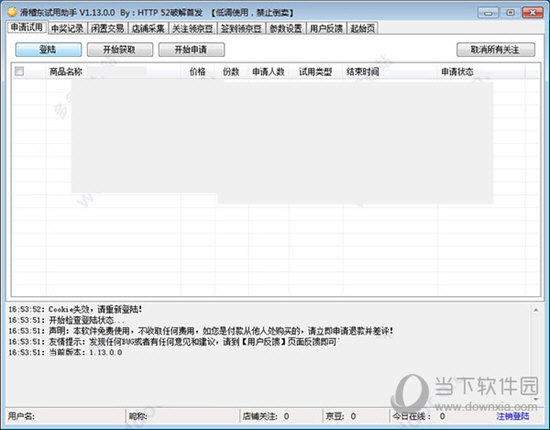
Task: Open the 闲置交易 tab
Action: 107,28
